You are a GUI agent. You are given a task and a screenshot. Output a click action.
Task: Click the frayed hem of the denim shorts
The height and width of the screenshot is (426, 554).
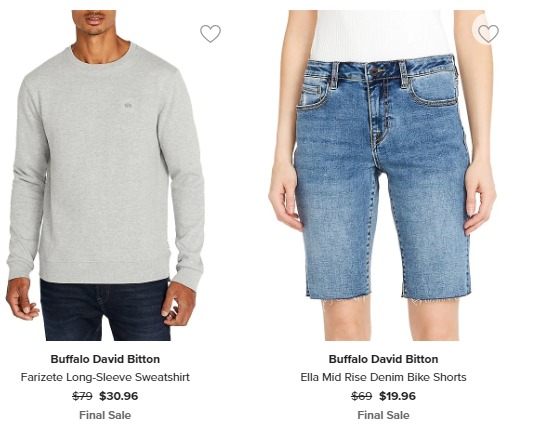click(x=387, y=298)
